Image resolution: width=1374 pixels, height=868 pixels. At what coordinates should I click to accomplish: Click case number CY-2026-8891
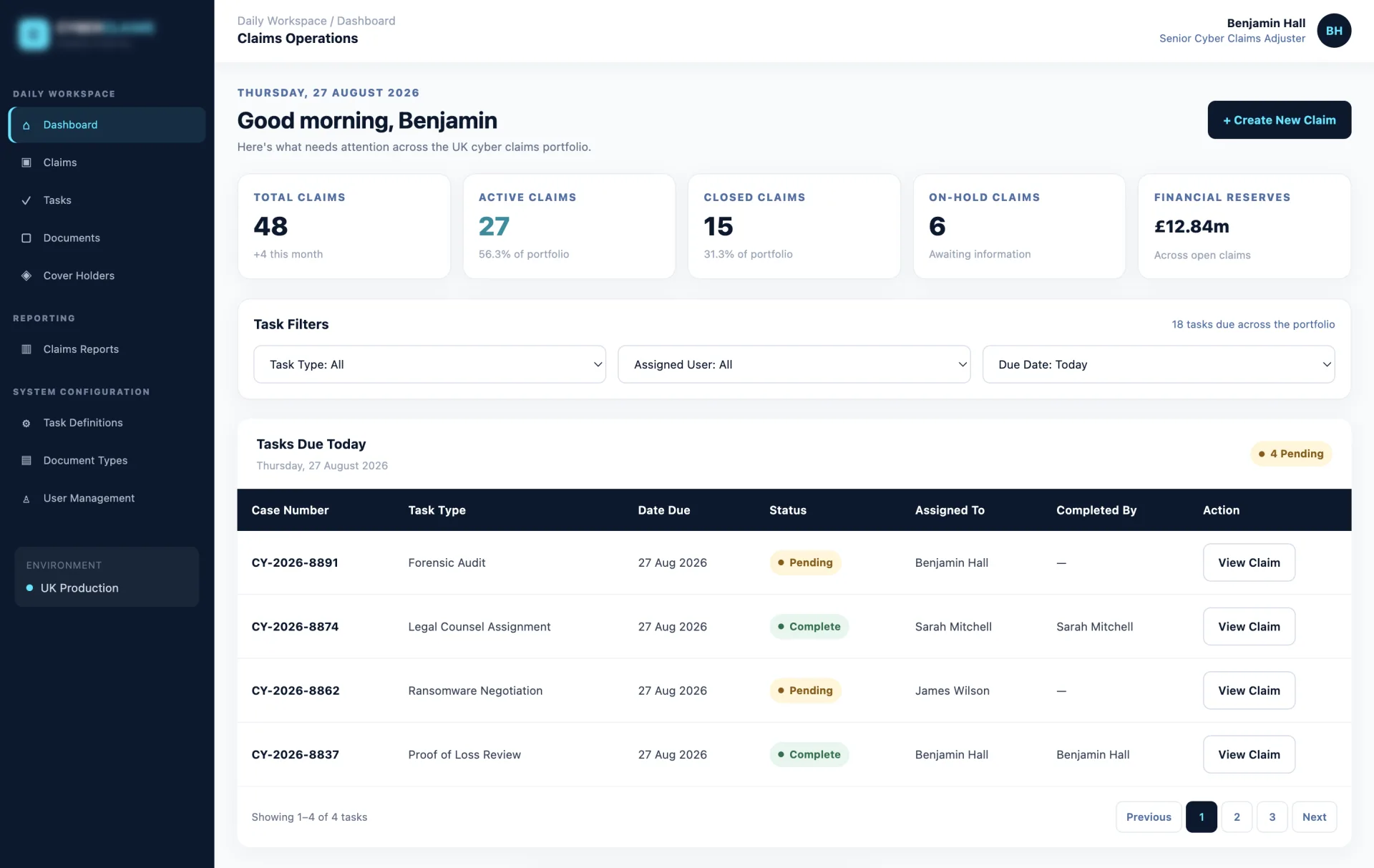[295, 562]
